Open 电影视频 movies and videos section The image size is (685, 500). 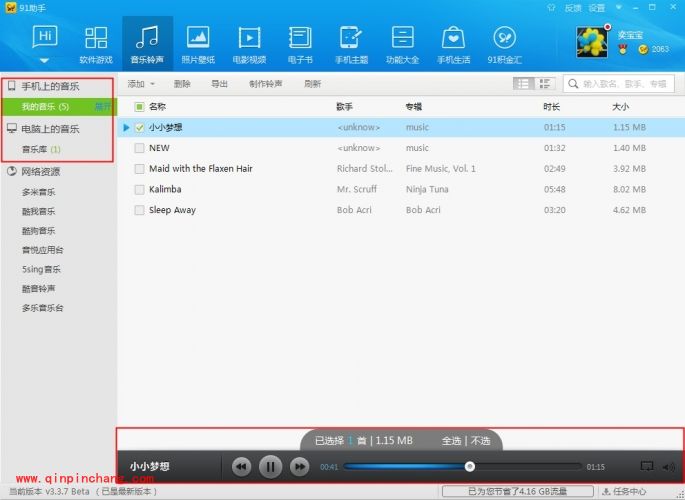(x=249, y=45)
